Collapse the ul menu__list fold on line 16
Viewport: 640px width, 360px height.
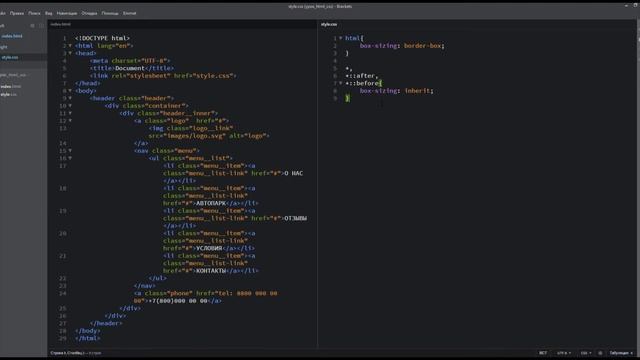pyautogui.click(x=70, y=158)
